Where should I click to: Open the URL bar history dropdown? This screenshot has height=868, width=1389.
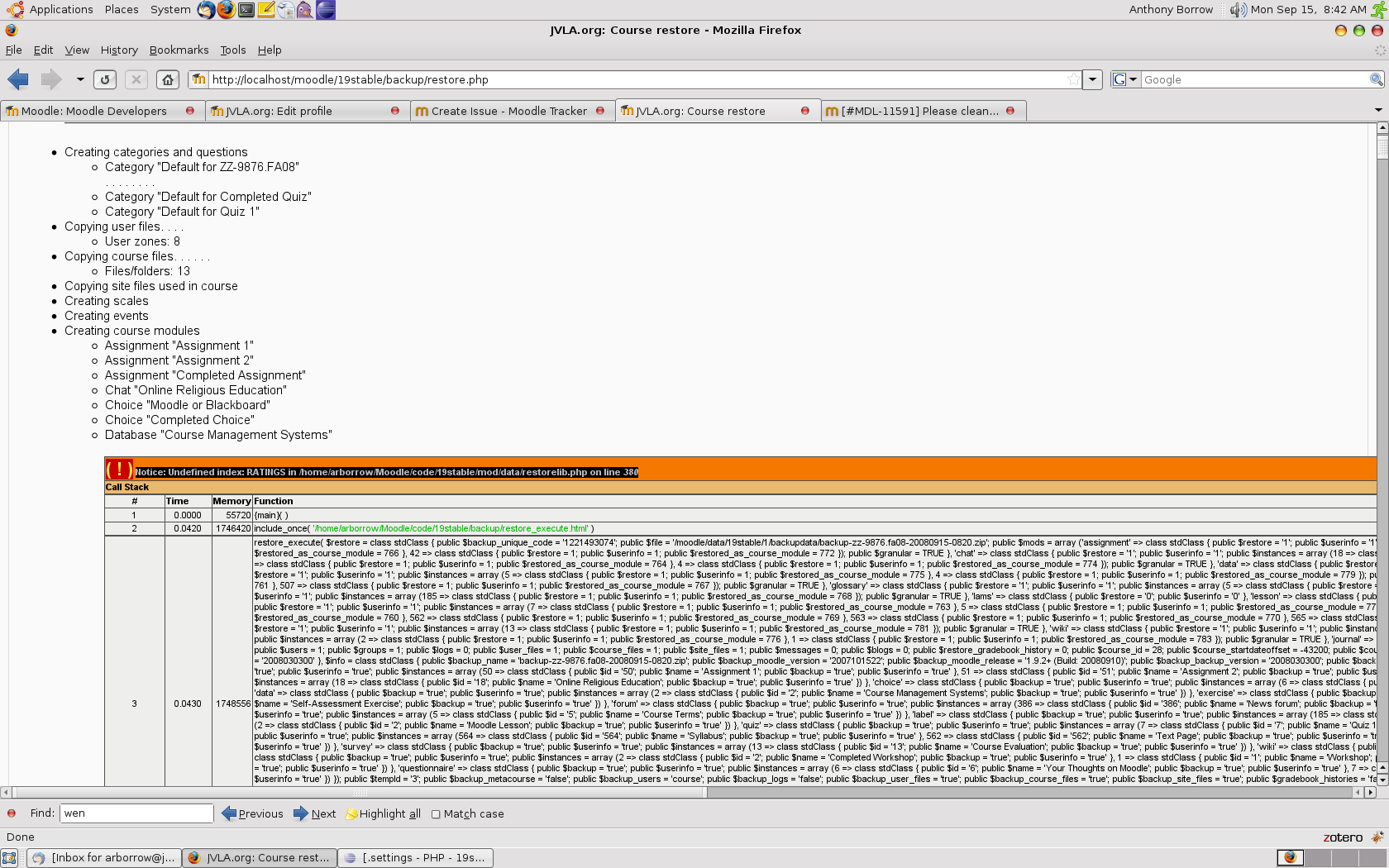1092,79
